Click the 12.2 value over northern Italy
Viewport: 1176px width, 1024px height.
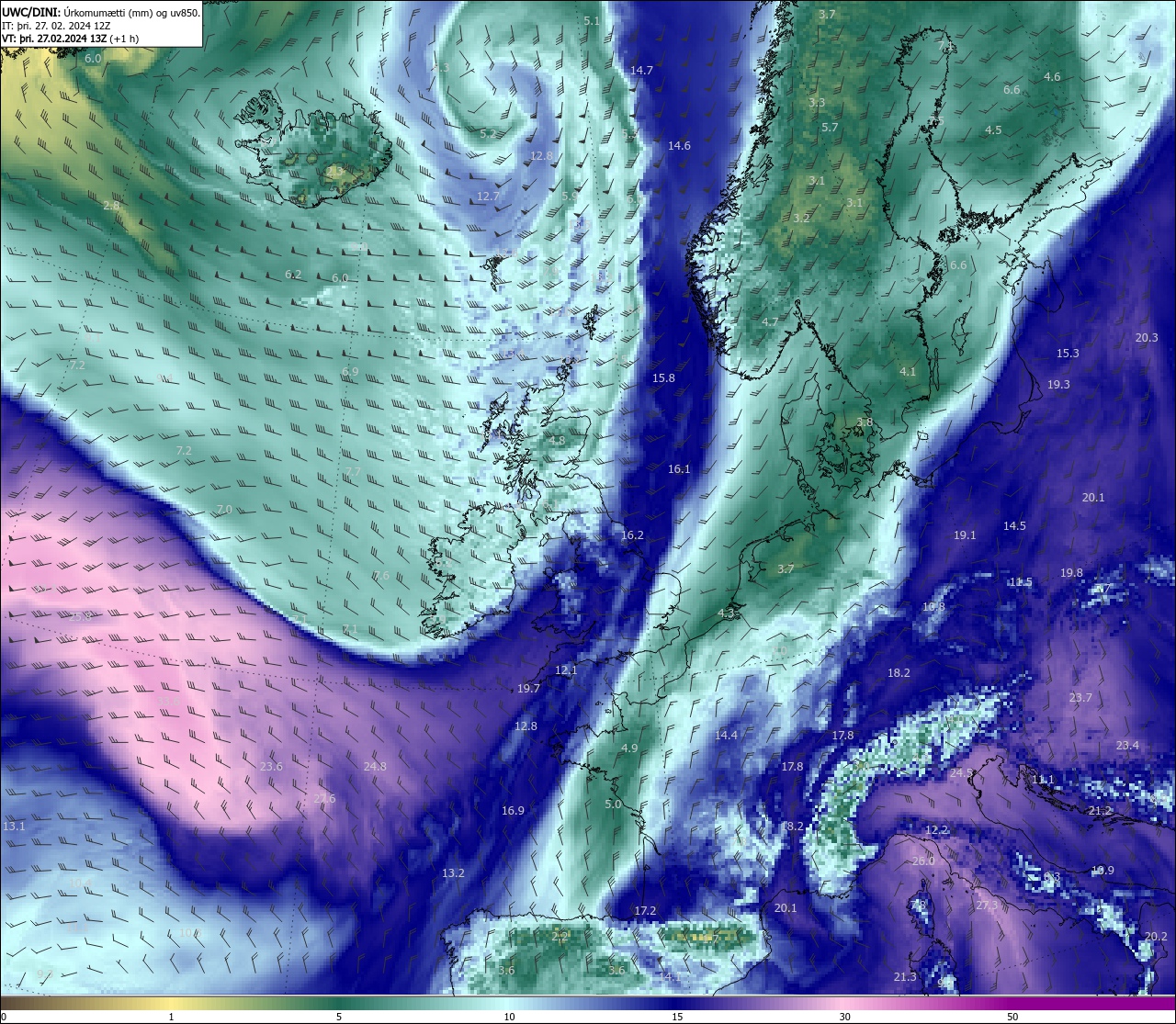(x=936, y=830)
